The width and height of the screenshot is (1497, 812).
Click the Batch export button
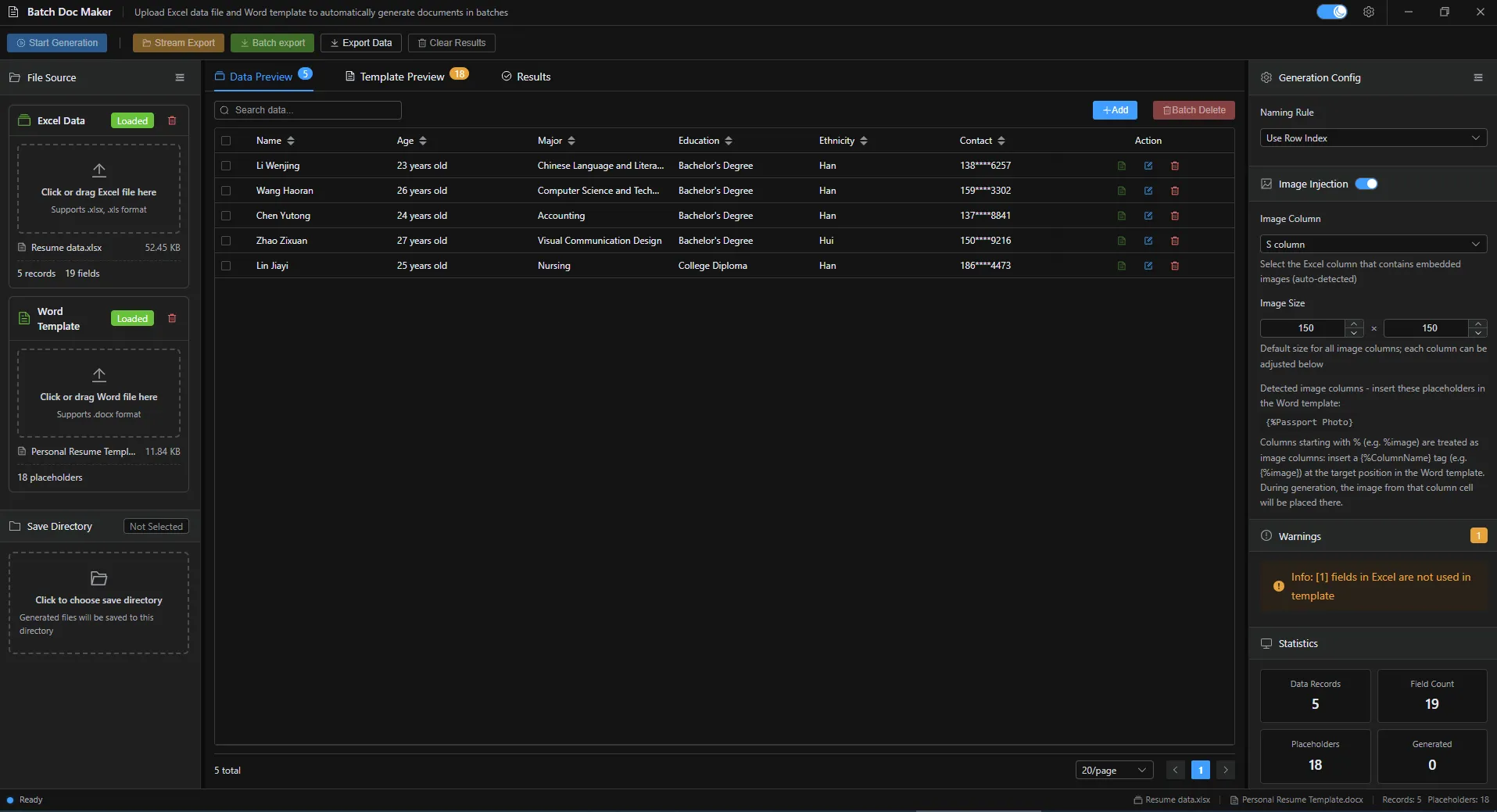(x=272, y=43)
